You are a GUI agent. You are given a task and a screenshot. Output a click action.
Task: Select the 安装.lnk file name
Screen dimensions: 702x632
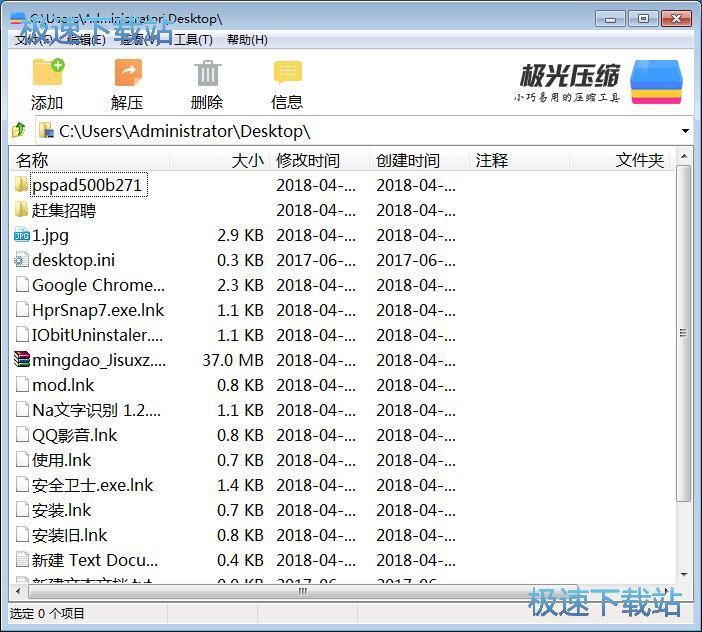tap(61, 510)
